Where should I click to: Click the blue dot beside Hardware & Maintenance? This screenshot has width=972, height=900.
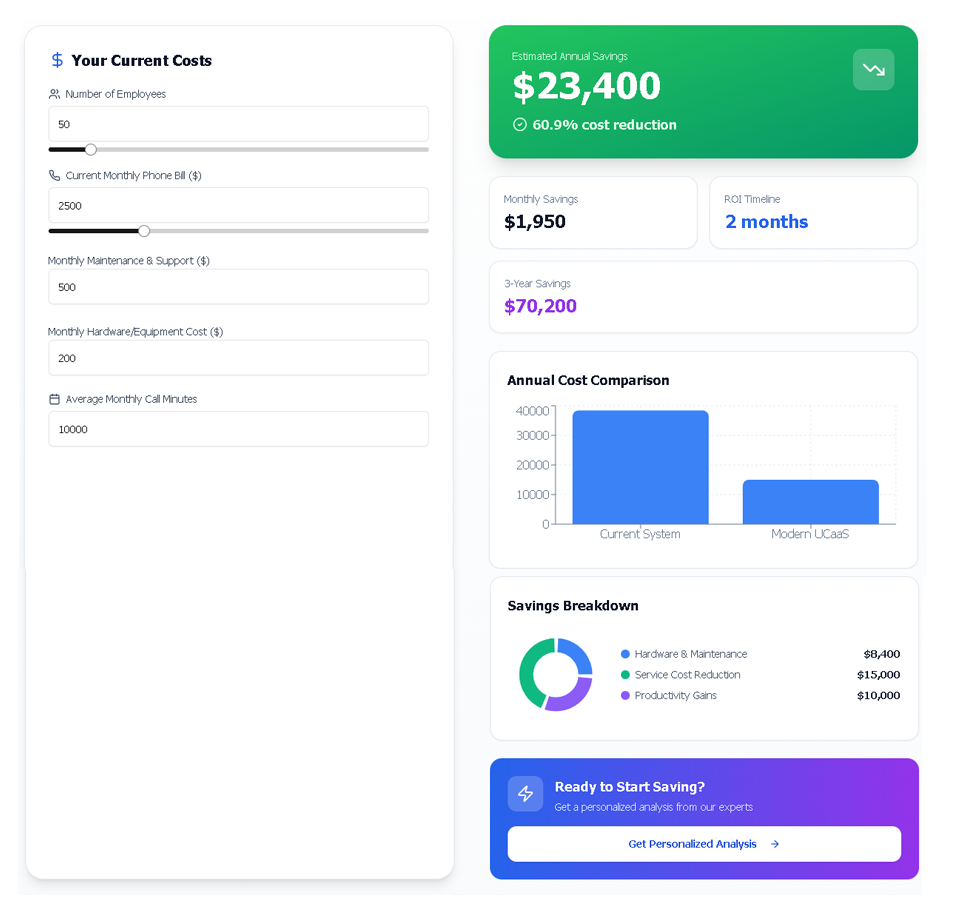tap(623, 654)
